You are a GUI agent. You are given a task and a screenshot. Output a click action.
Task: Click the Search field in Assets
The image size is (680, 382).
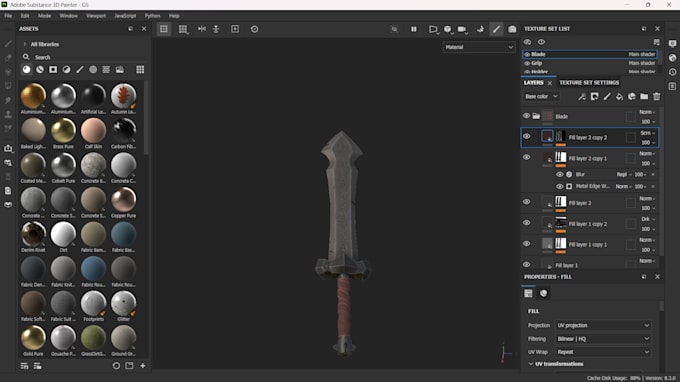point(82,57)
